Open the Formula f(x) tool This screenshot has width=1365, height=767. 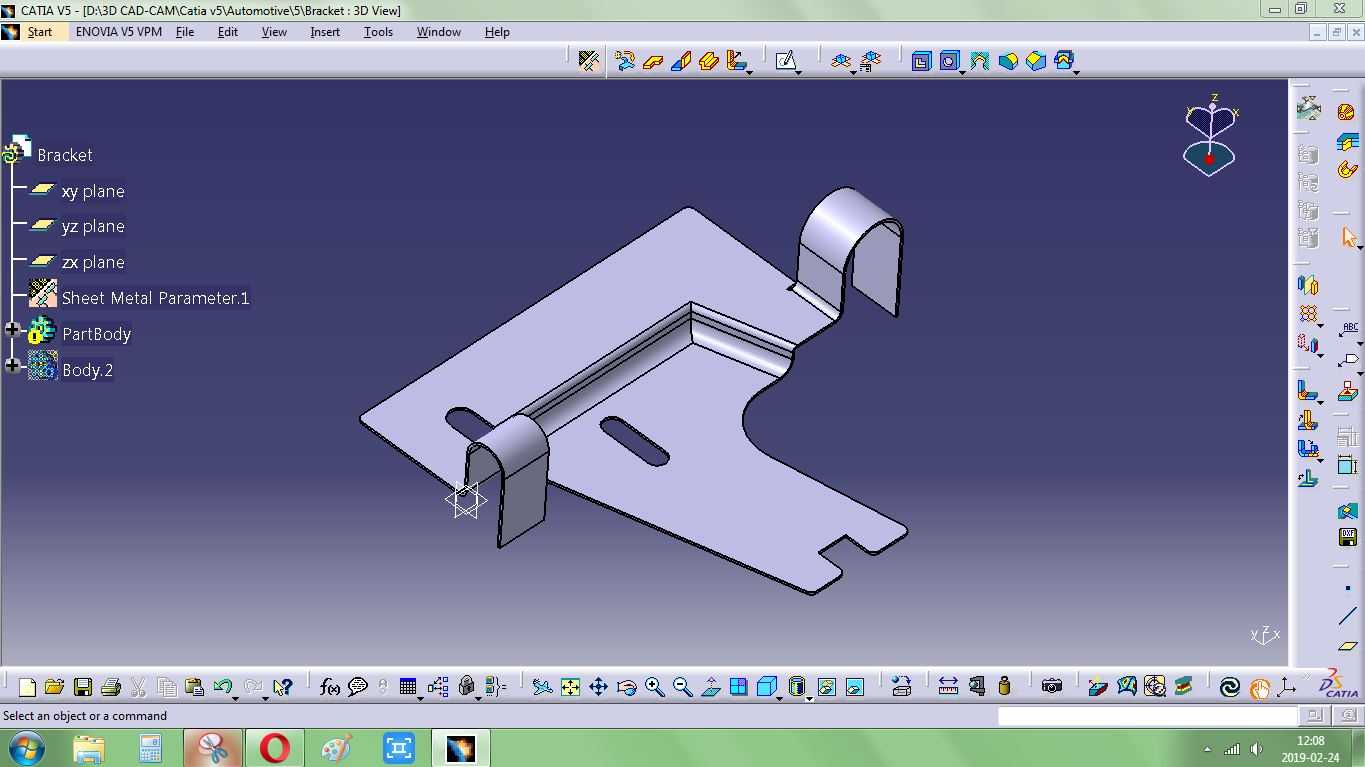coord(329,687)
